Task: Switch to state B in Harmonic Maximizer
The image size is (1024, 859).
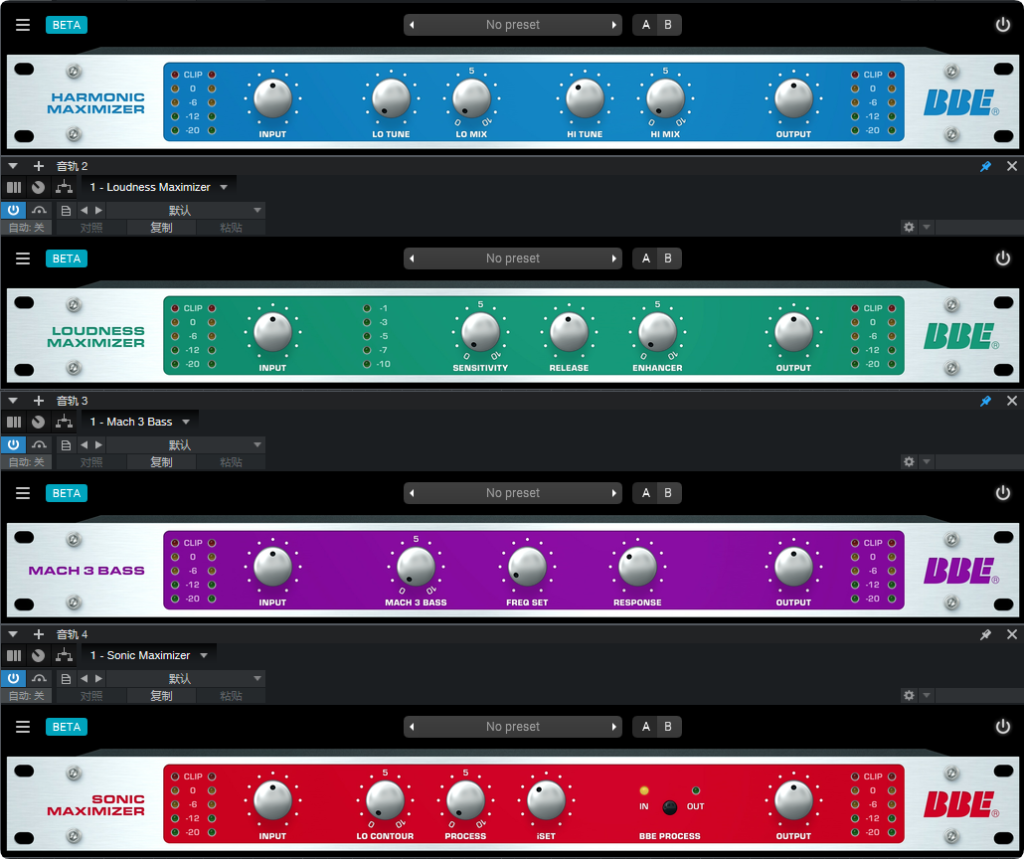Action: click(668, 25)
